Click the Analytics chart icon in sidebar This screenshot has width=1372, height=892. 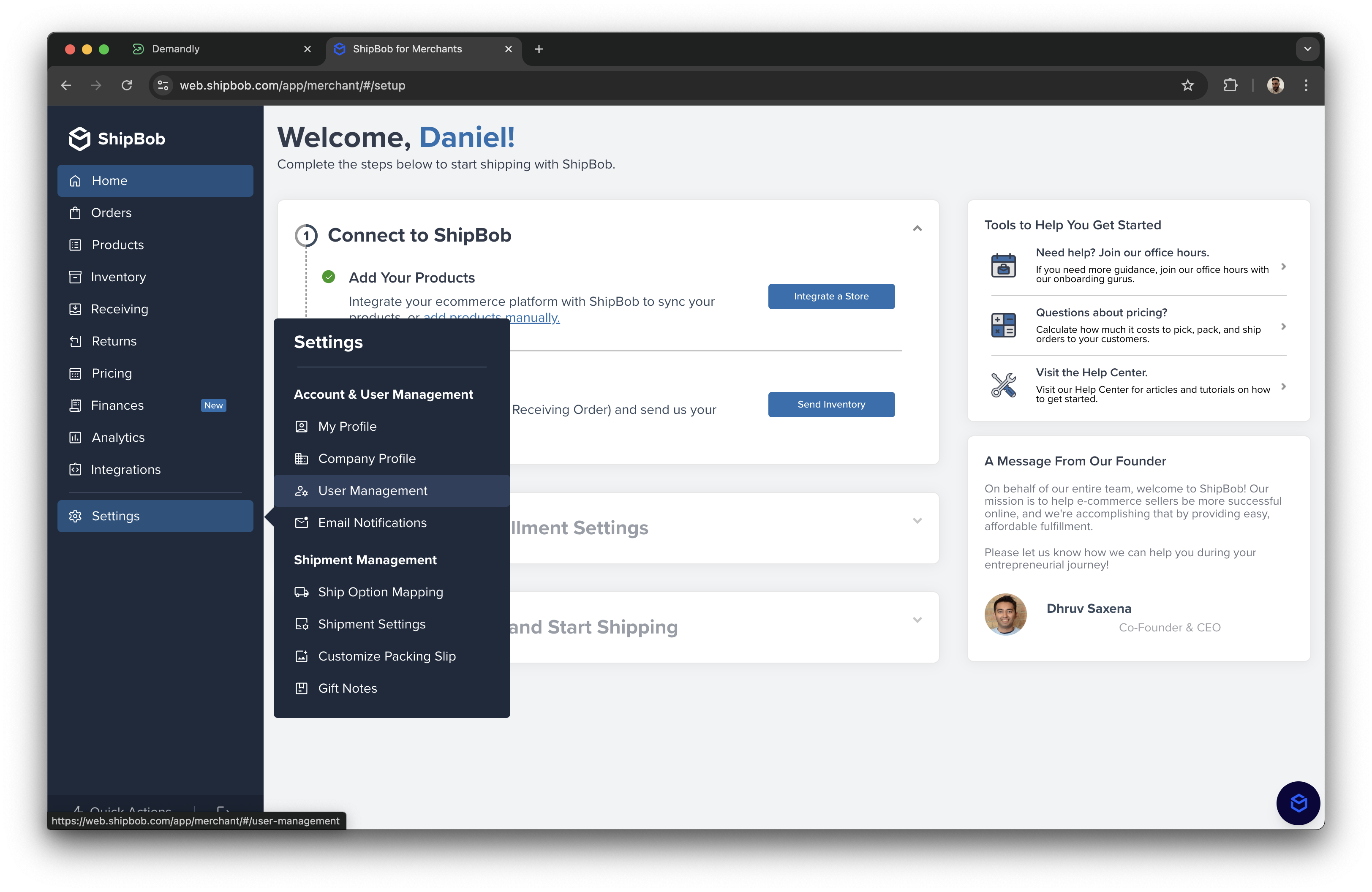click(75, 438)
